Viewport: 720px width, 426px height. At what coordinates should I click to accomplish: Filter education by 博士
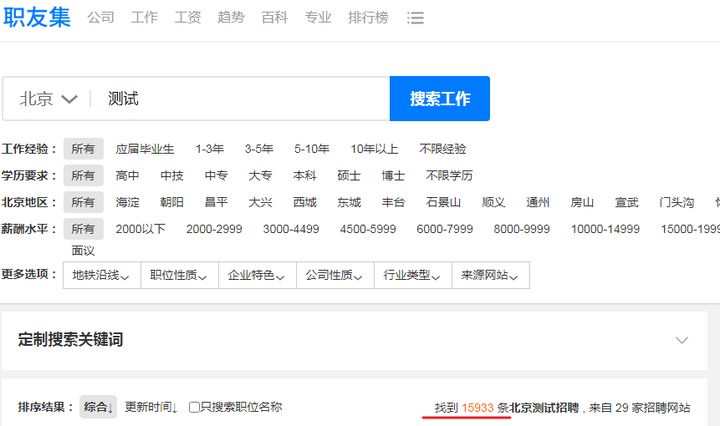tap(393, 176)
